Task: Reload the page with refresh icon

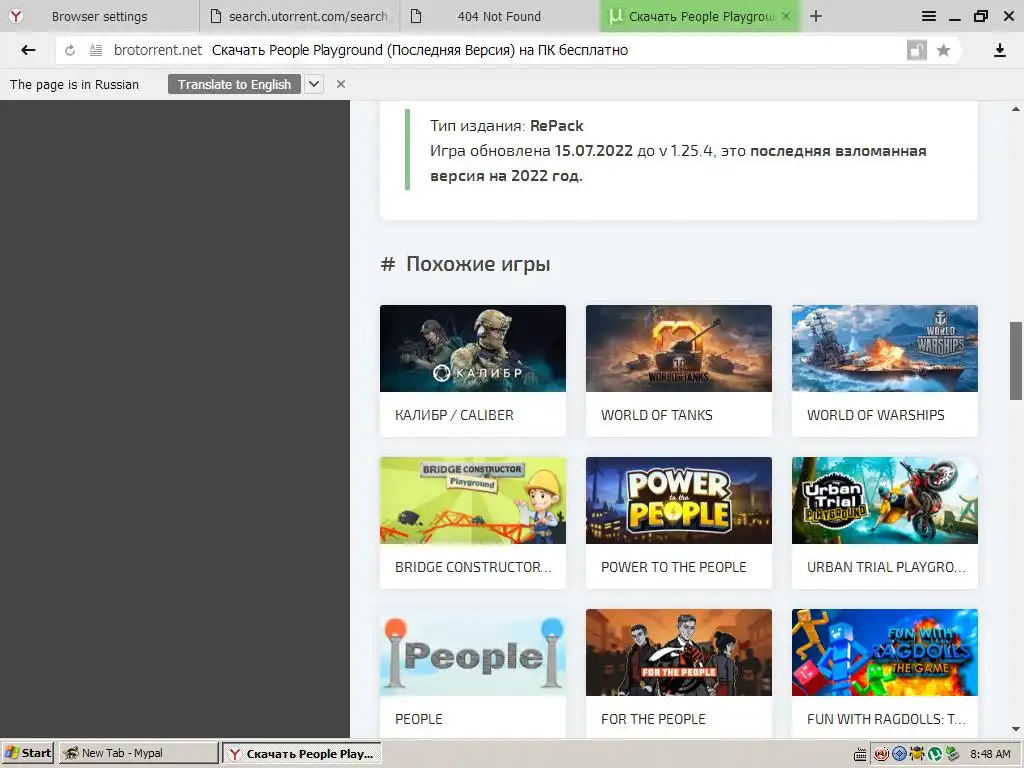Action: pyautogui.click(x=70, y=50)
